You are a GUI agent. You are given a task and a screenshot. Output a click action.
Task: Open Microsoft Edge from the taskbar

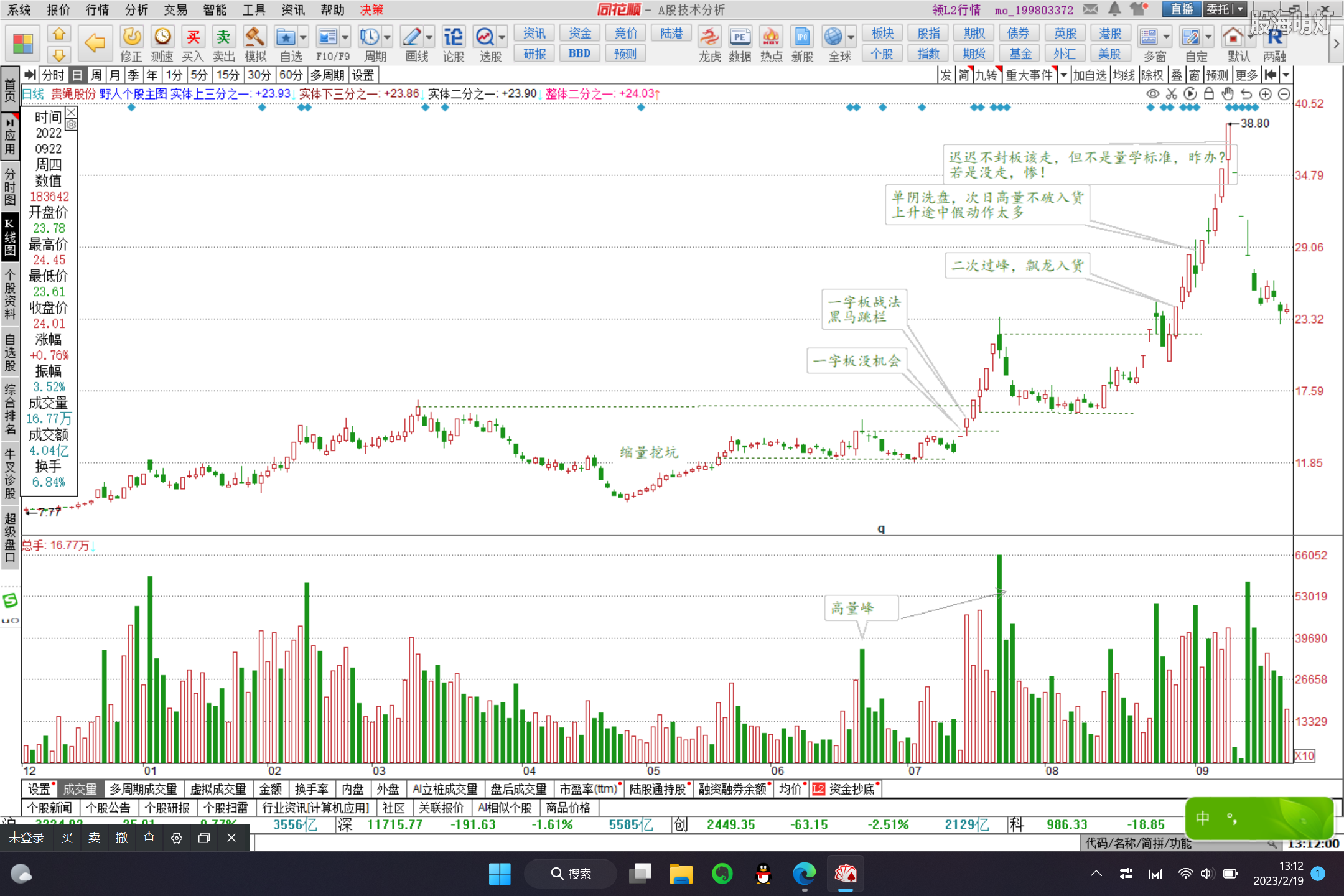click(804, 874)
